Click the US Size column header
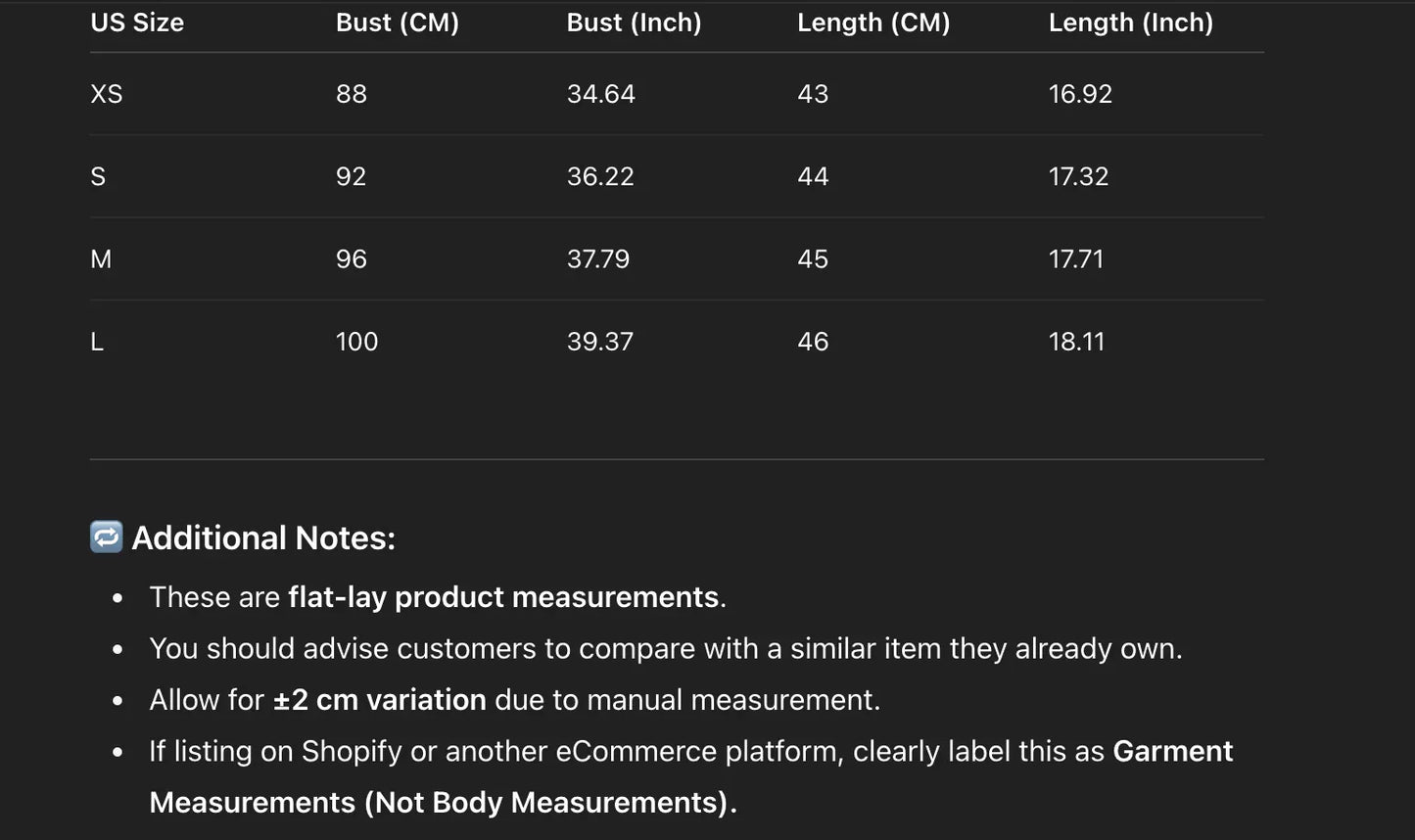 137,23
